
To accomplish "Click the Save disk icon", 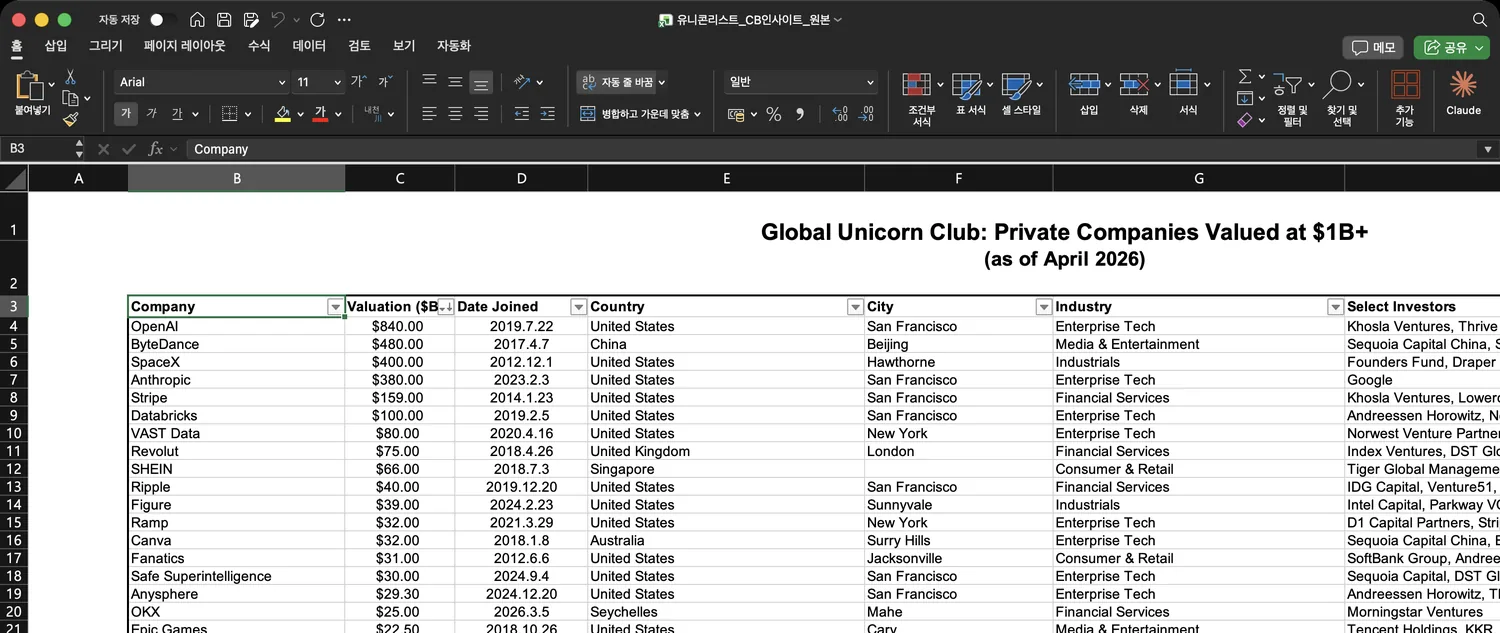I will pos(224,20).
